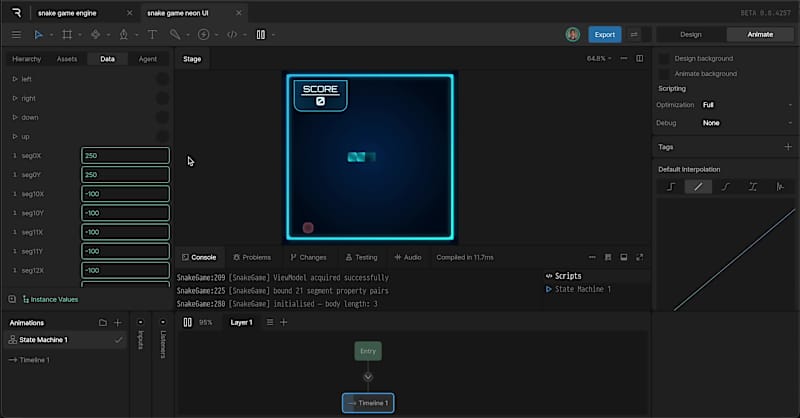Select the Artboard frame tool
The image size is (800, 418).
67,35
